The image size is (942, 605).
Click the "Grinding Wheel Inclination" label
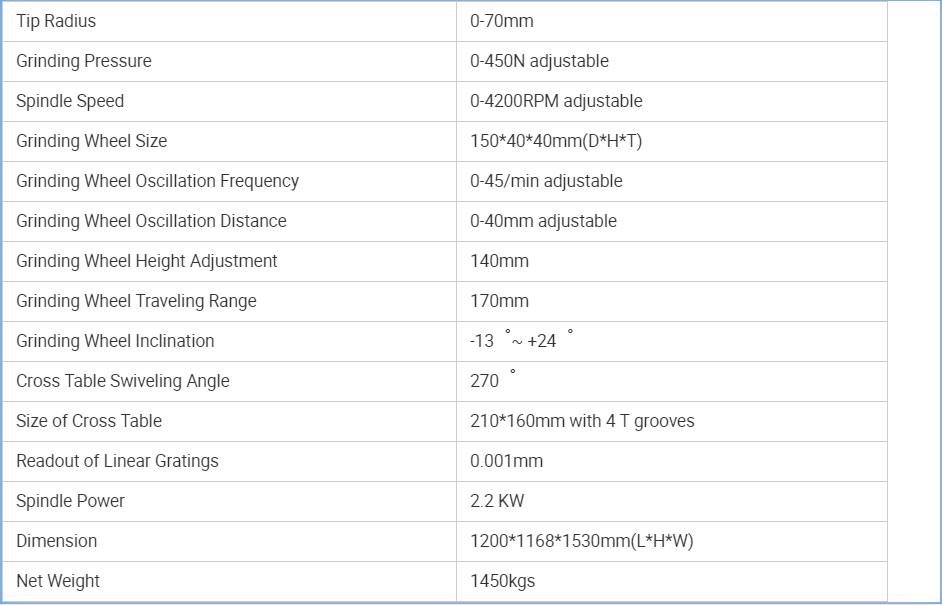(x=115, y=341)
